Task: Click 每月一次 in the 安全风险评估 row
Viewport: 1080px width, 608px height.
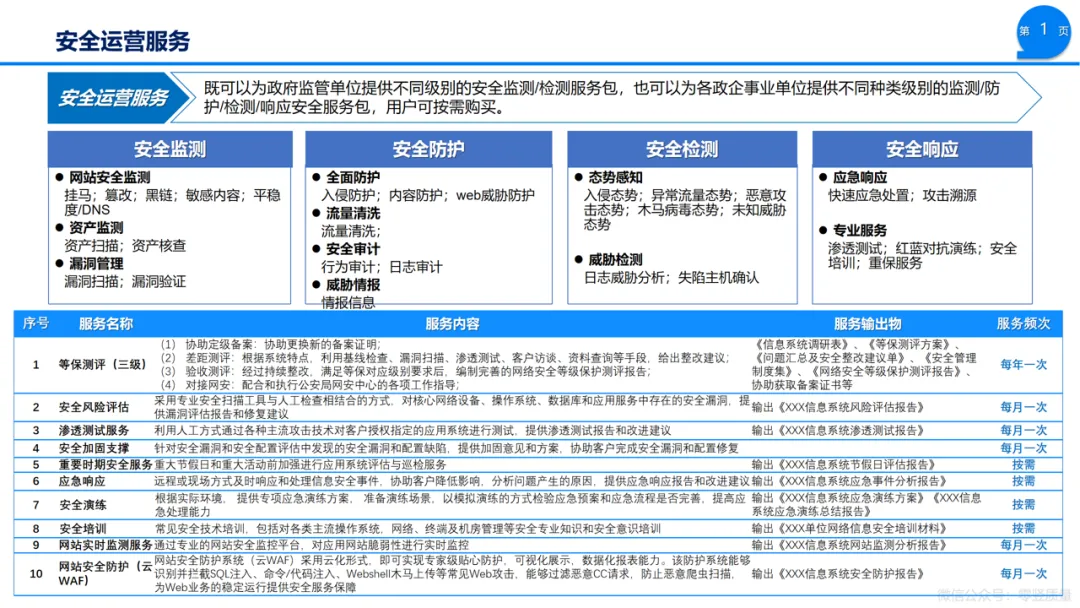Action: click(x=1024, y=408)
